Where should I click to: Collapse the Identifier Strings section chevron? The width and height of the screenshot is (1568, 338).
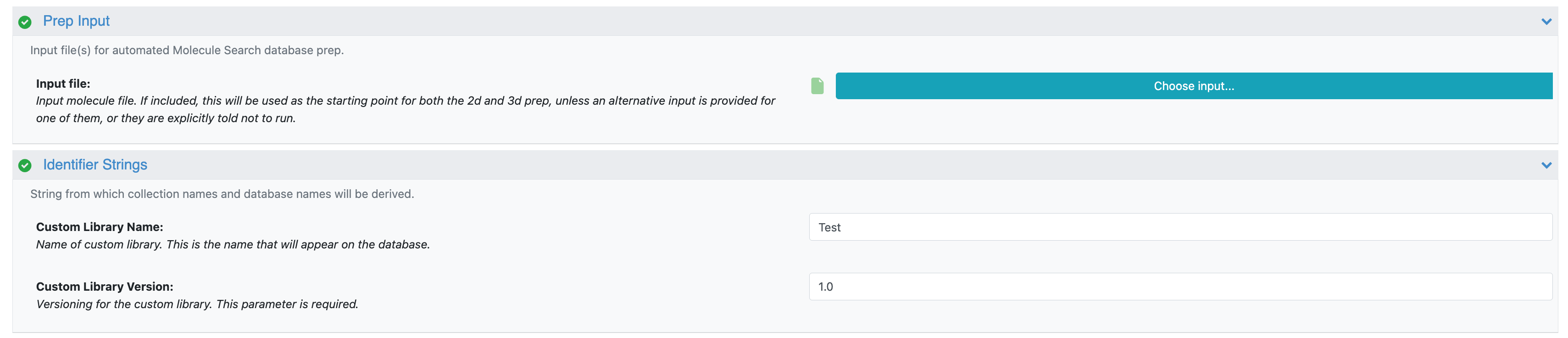(x=1546, y=166)
